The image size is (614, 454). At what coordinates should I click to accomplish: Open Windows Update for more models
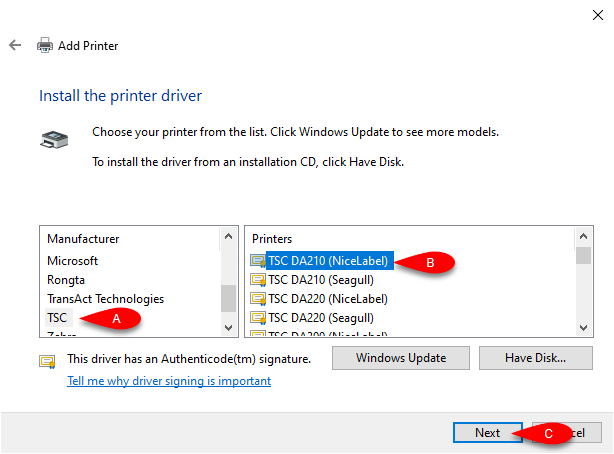[401, 358]
